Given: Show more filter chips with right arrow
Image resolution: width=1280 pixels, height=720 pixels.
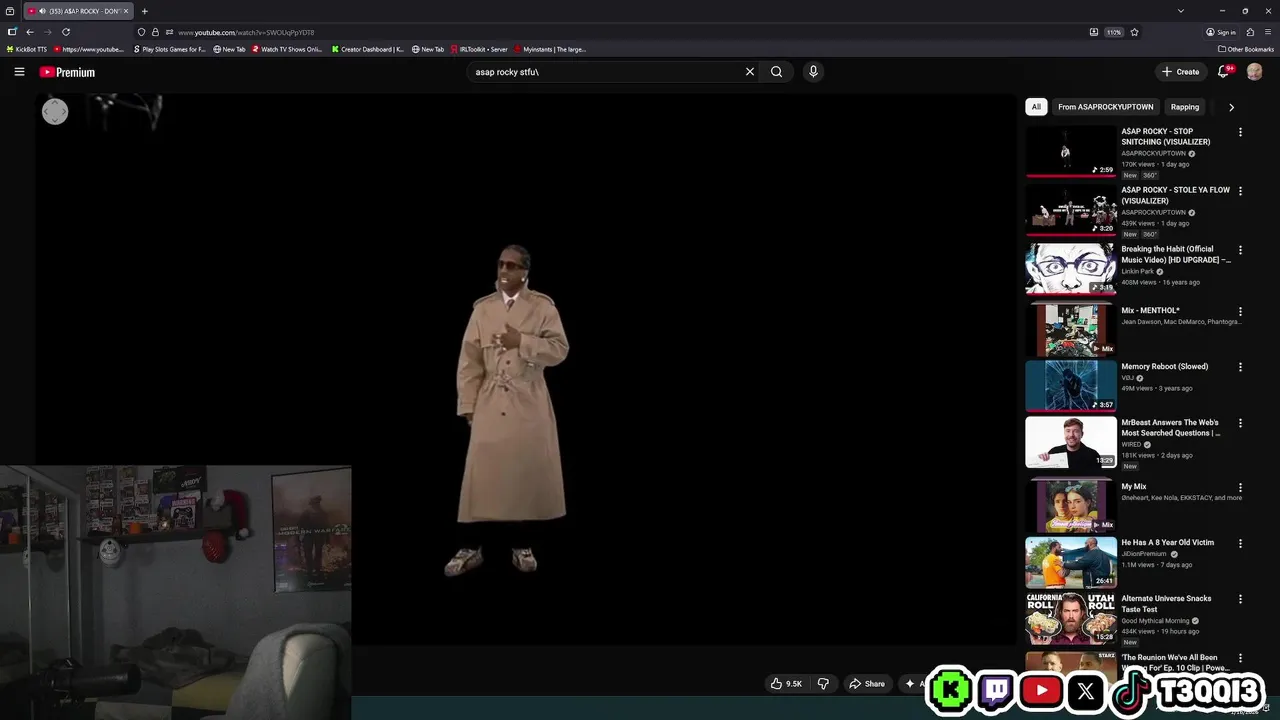Looking at the screenshot, I should click(1231, 107).
